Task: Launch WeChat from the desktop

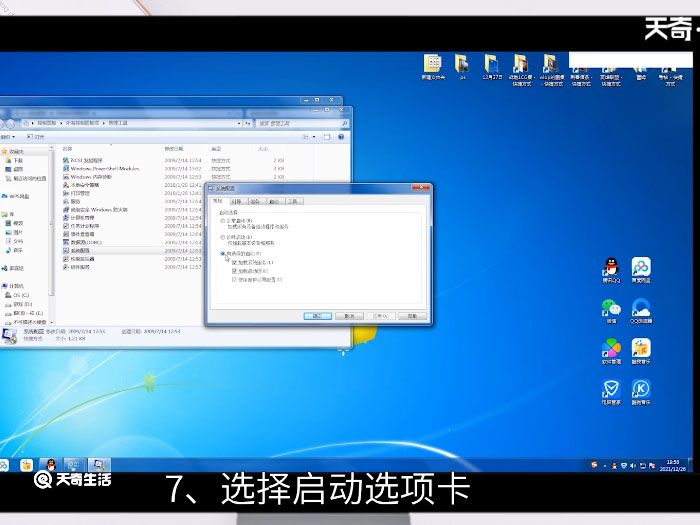Action: coord(611,311)
